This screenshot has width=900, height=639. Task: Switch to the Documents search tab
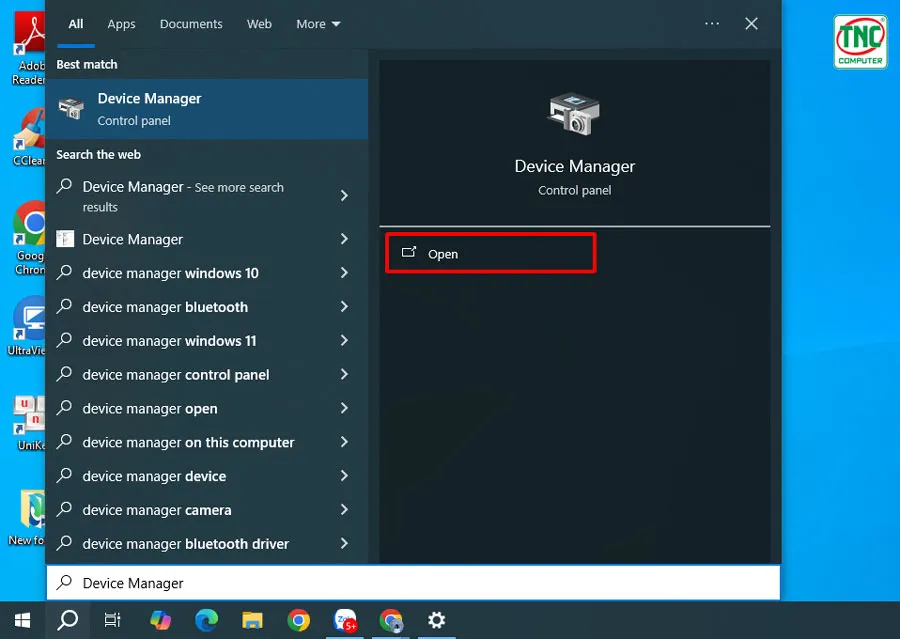click(191, 24)
